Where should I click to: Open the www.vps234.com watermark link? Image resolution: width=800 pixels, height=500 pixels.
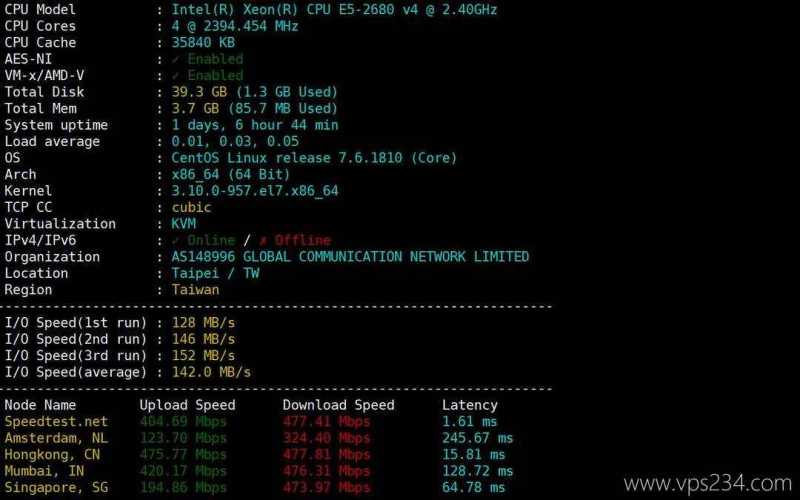click(x=707, y=483)
